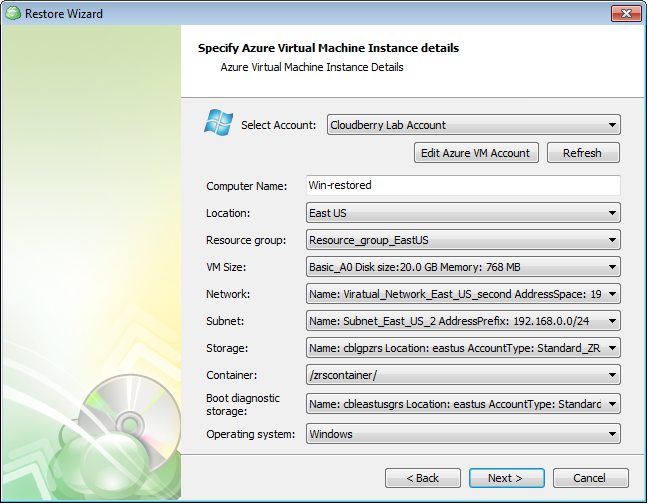Cancel the restore wizard
Screen dimensions: 648x504
pos(591,478)
